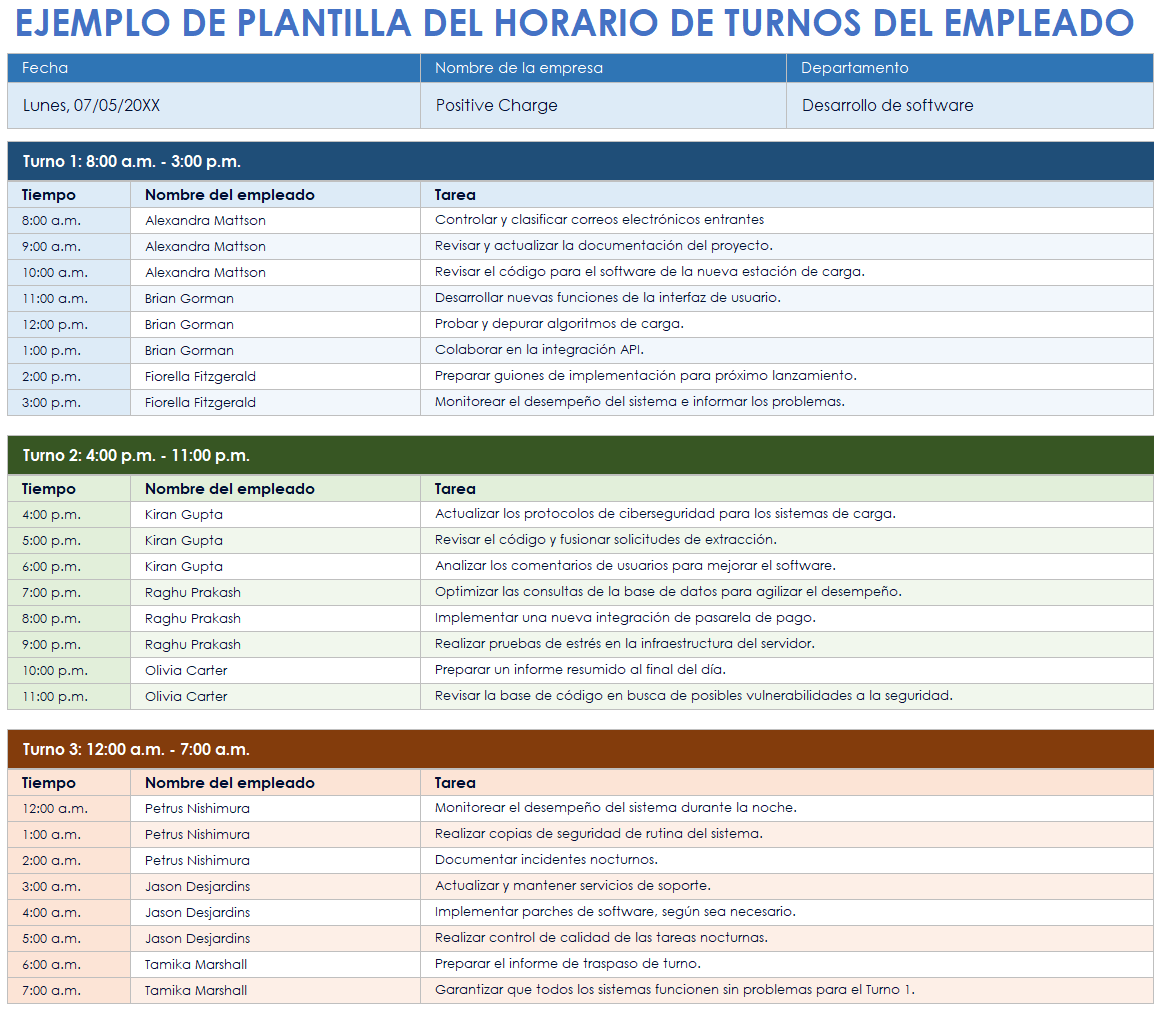This screenshot has height=1012, width=1161.
Task: Select the "Fecha" header cell
Action: point(45,68)
